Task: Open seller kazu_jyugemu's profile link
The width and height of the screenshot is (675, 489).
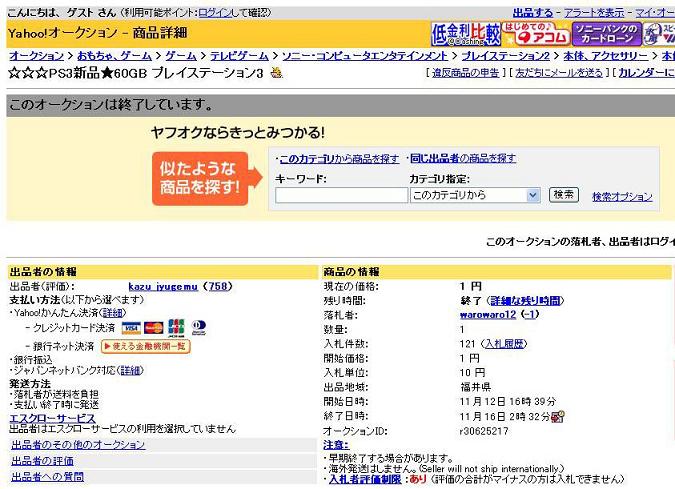Action: click(163, 287)
